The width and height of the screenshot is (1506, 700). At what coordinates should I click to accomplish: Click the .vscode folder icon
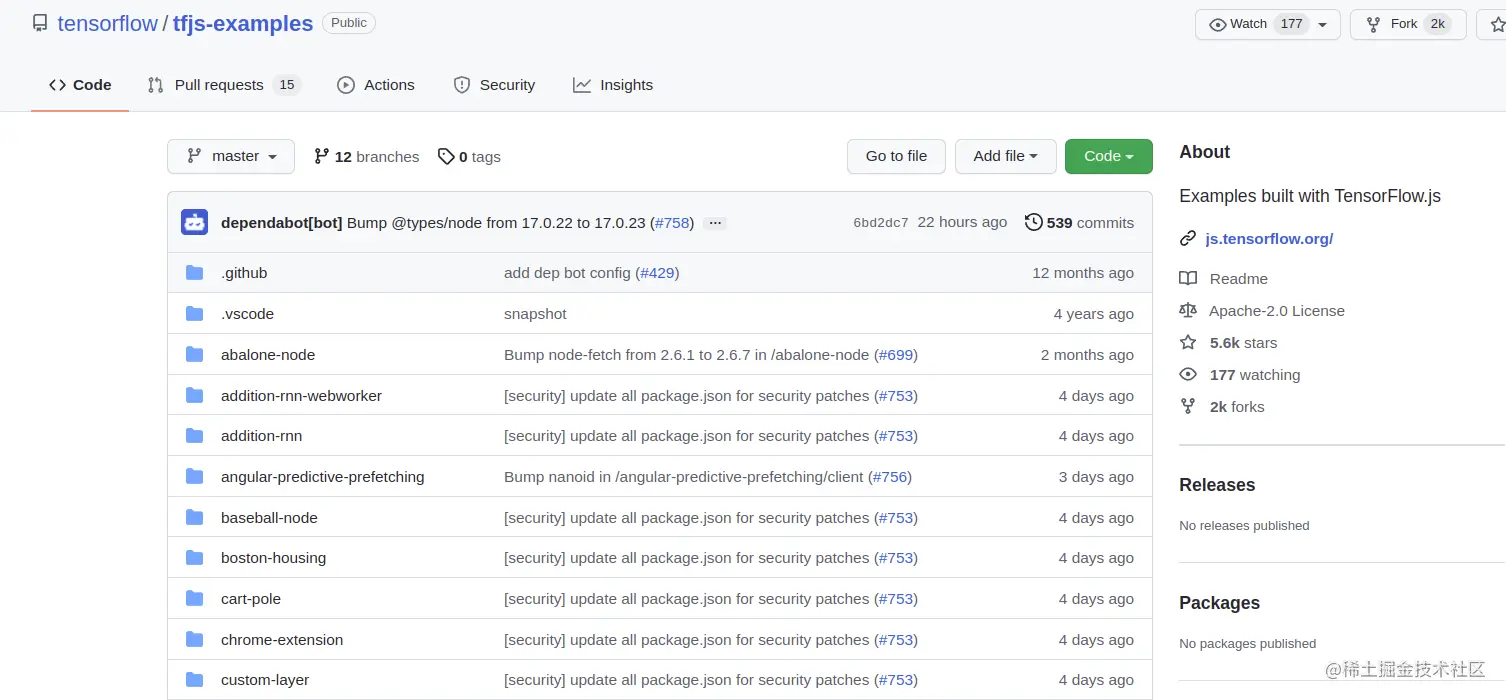(x=195, y=314)
